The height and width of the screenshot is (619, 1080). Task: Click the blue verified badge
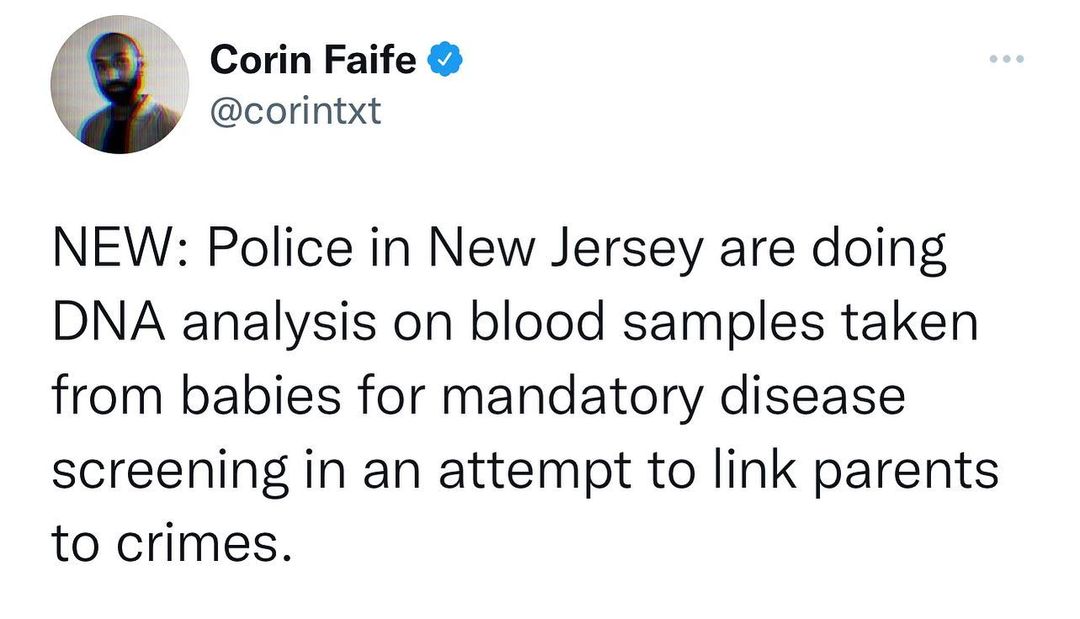(444, 62)
